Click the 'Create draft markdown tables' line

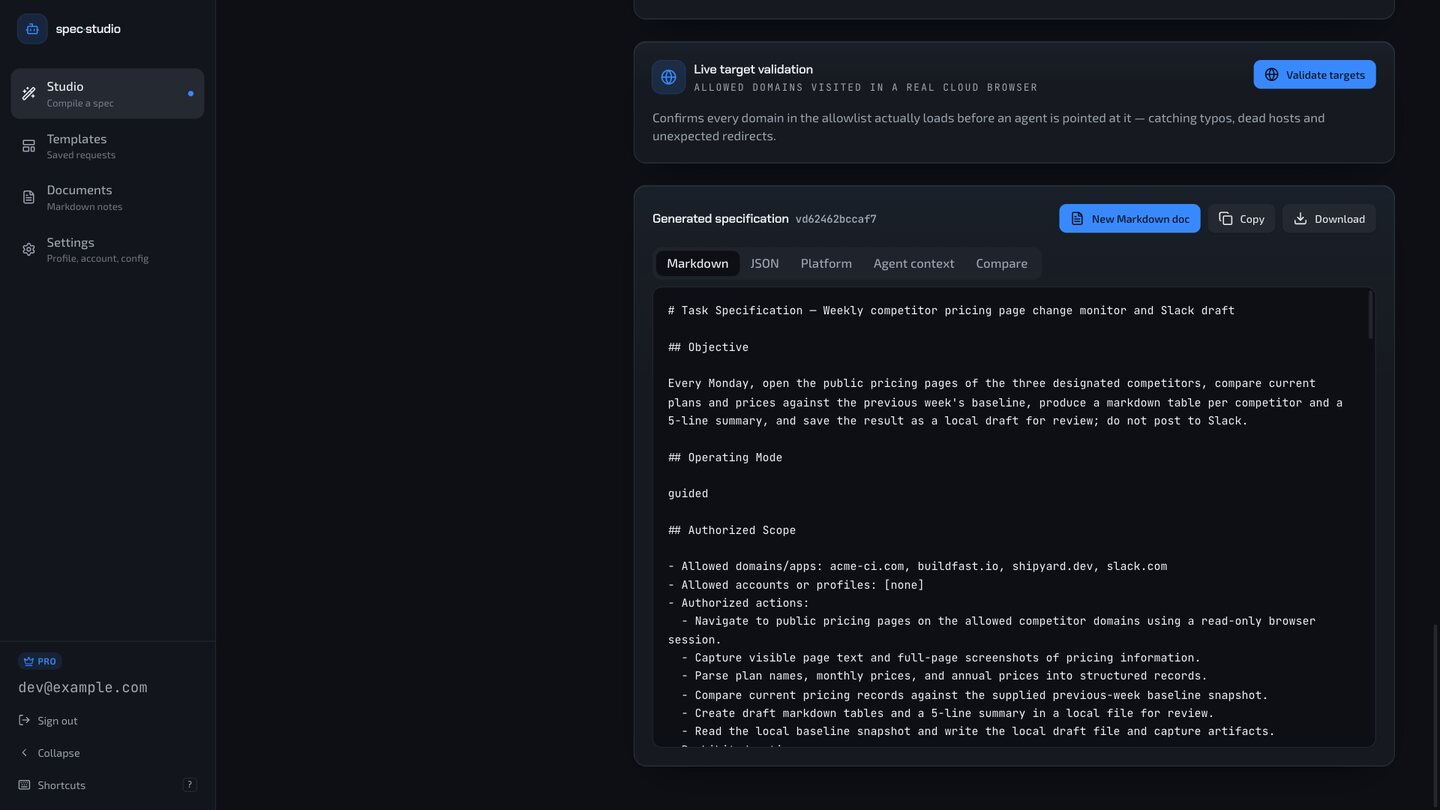[947, 714]
